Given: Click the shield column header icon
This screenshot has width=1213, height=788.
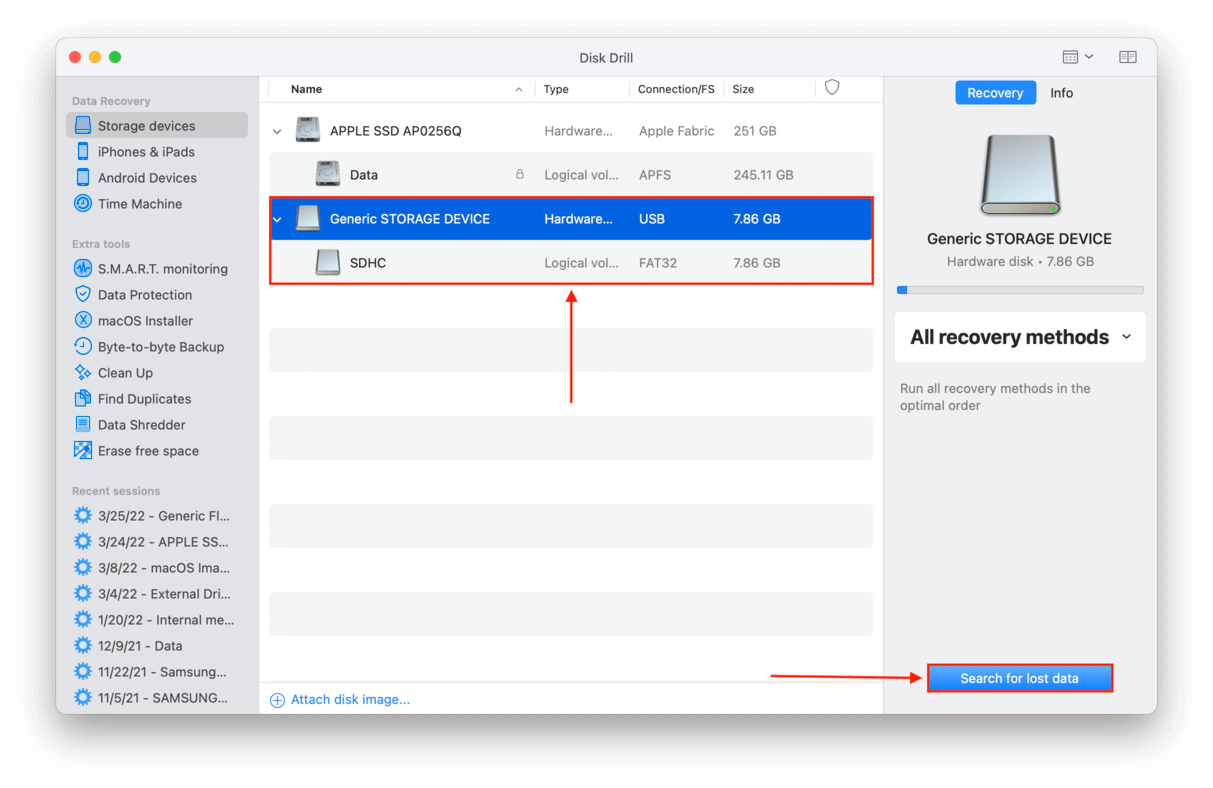Looking at the screenshot, I should click(832, 88).
